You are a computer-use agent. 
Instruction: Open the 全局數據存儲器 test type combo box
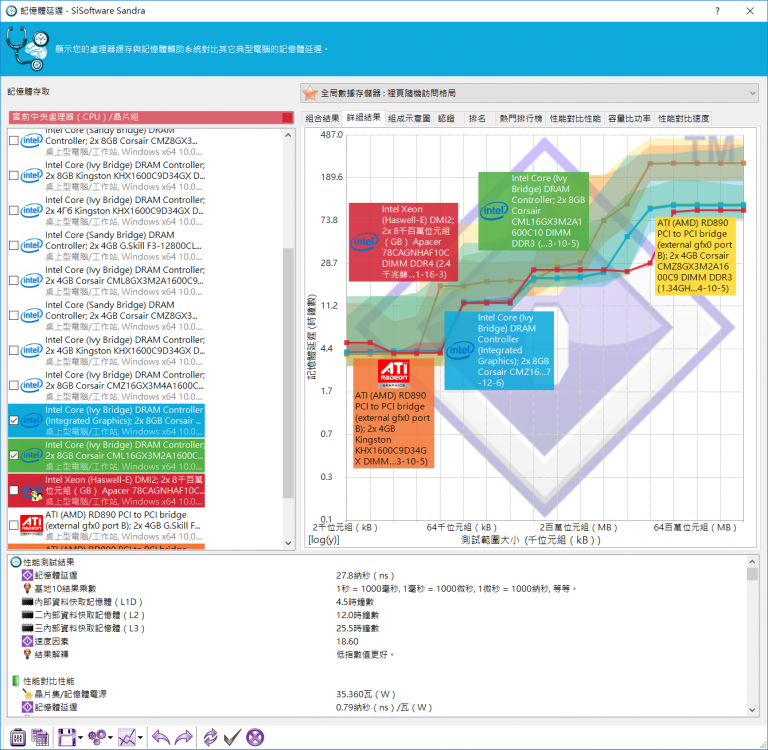click(x=529, y=93)
